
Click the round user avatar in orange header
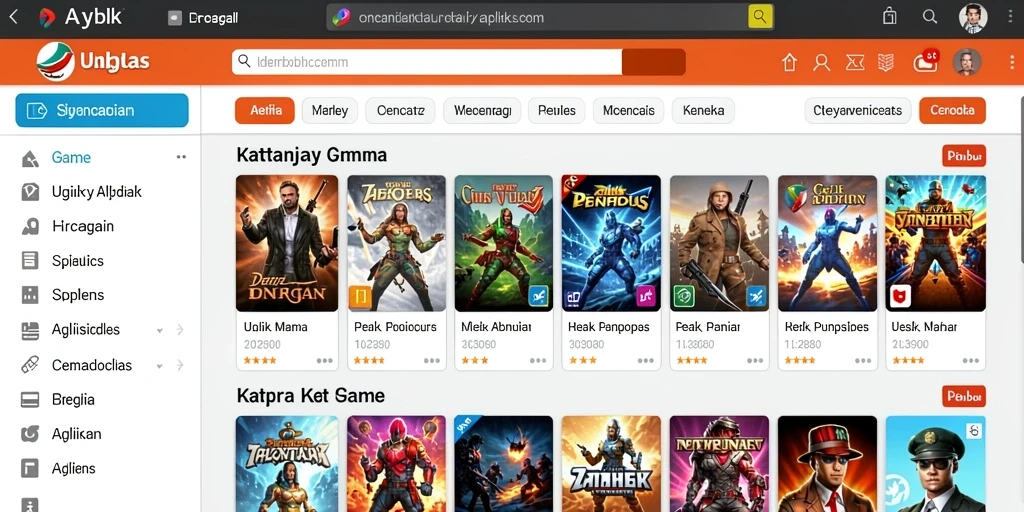coord(967,62)
